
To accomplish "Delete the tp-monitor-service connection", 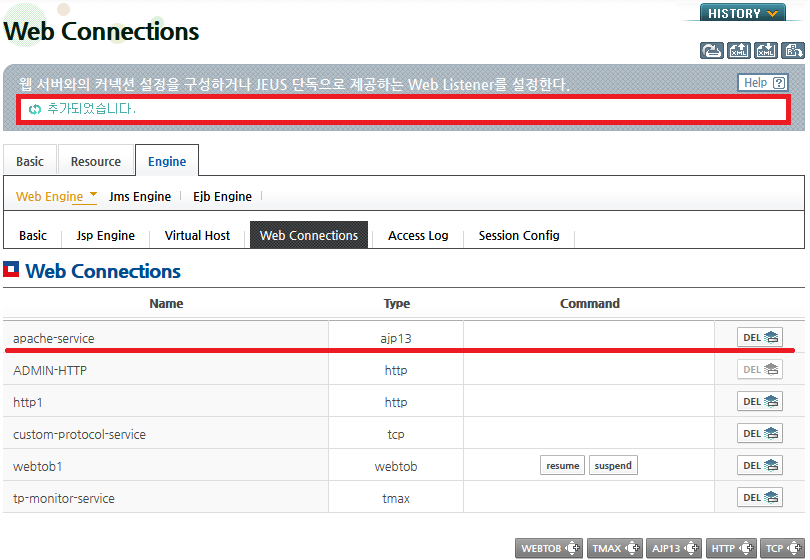I will point(759,497).
